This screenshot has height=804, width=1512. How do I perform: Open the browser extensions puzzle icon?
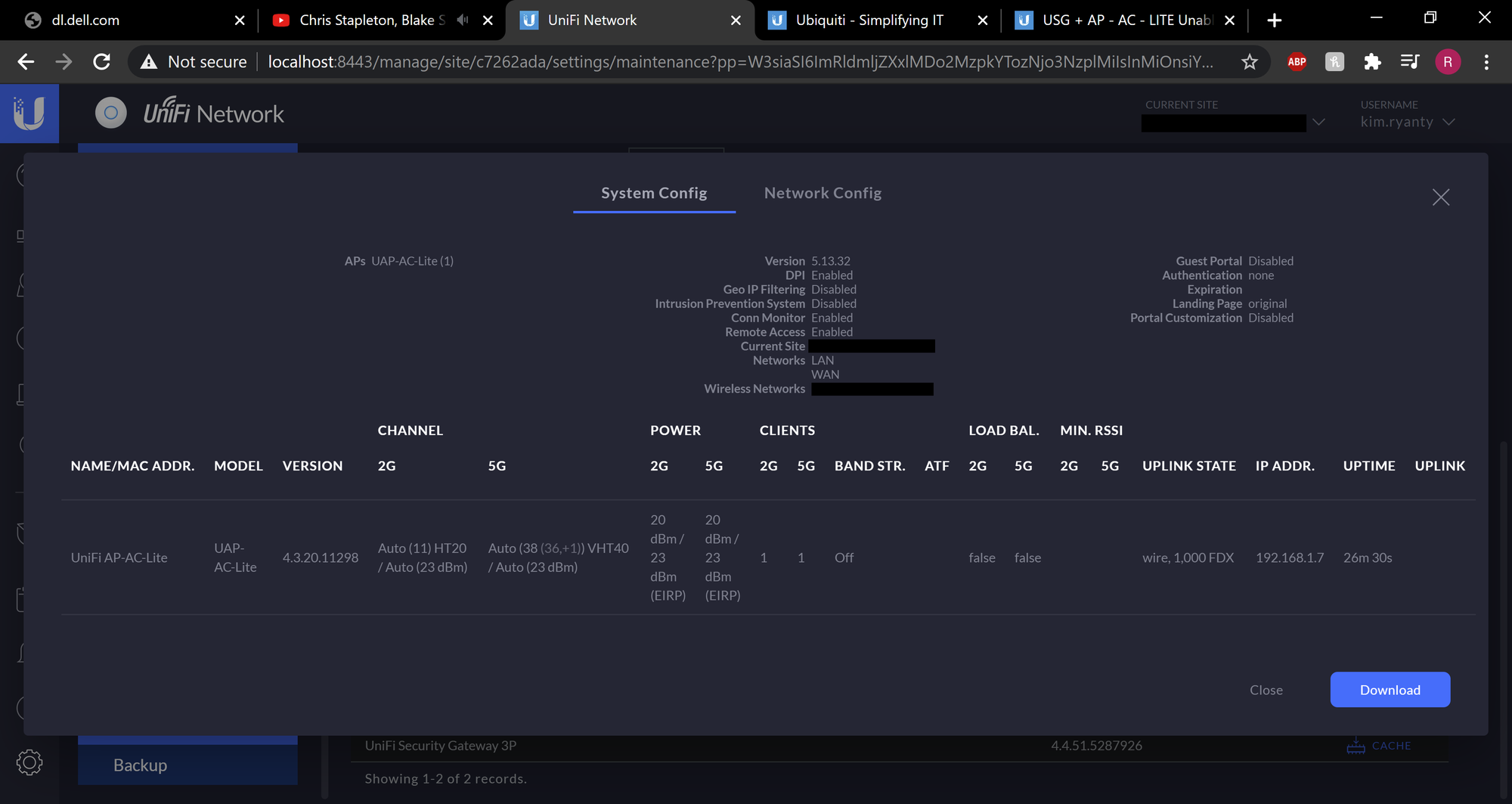(x=1372, y=62)
